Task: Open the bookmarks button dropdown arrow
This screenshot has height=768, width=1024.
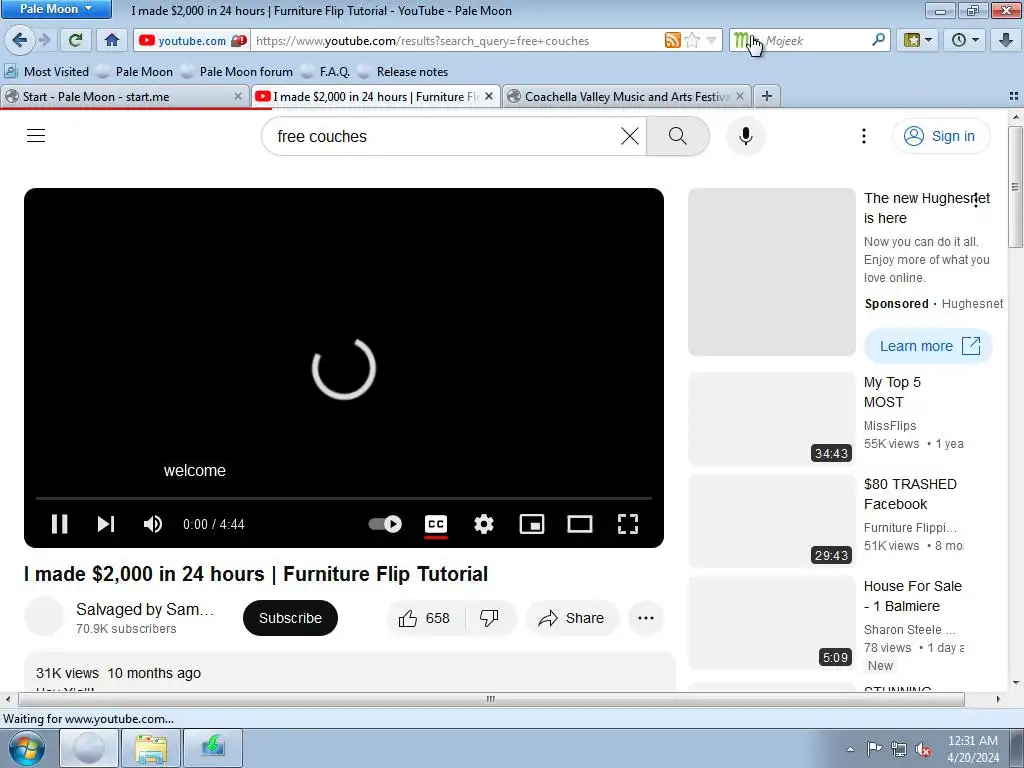Action: click(929, 40)
